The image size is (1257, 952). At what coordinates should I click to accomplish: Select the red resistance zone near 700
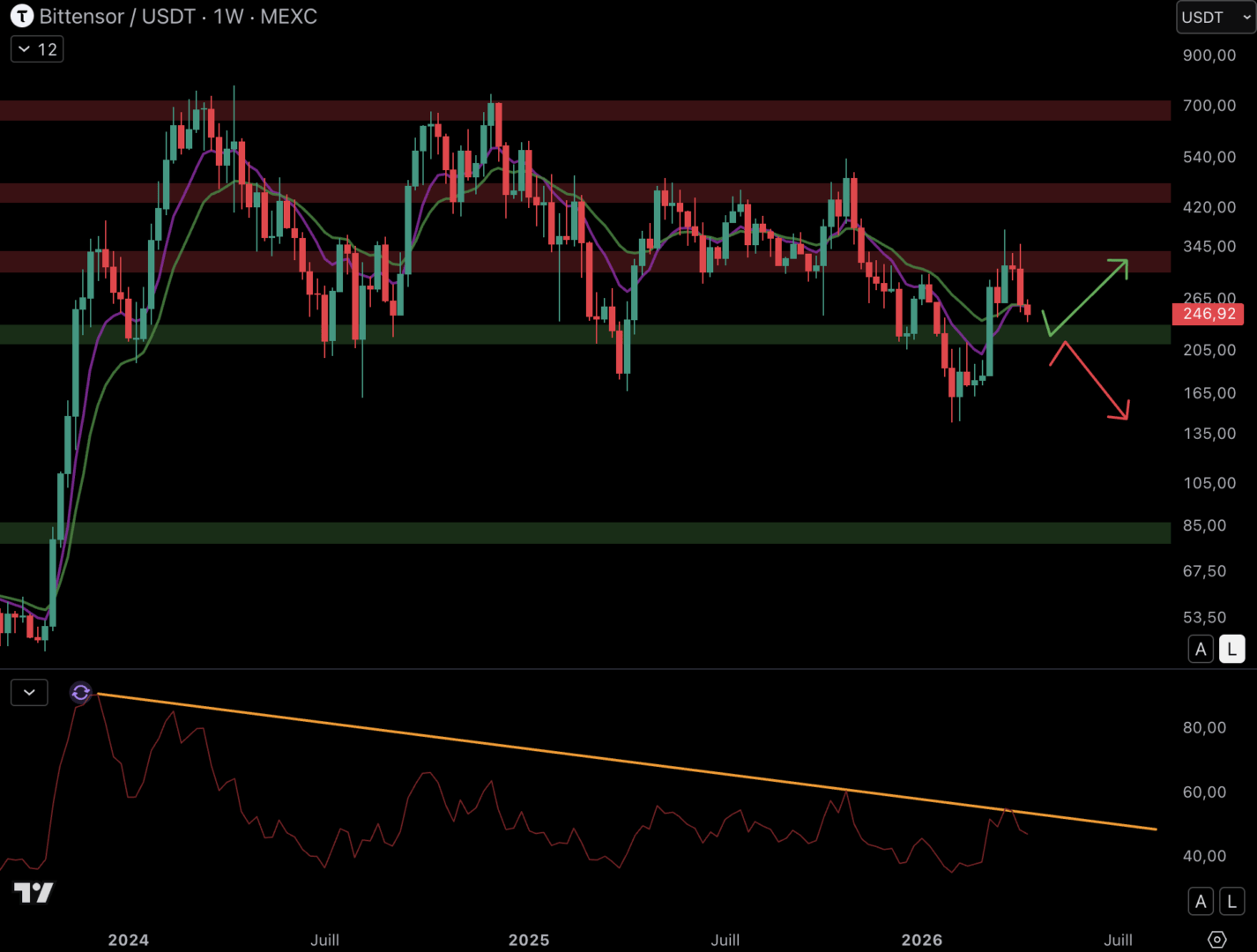coord(582,110)
